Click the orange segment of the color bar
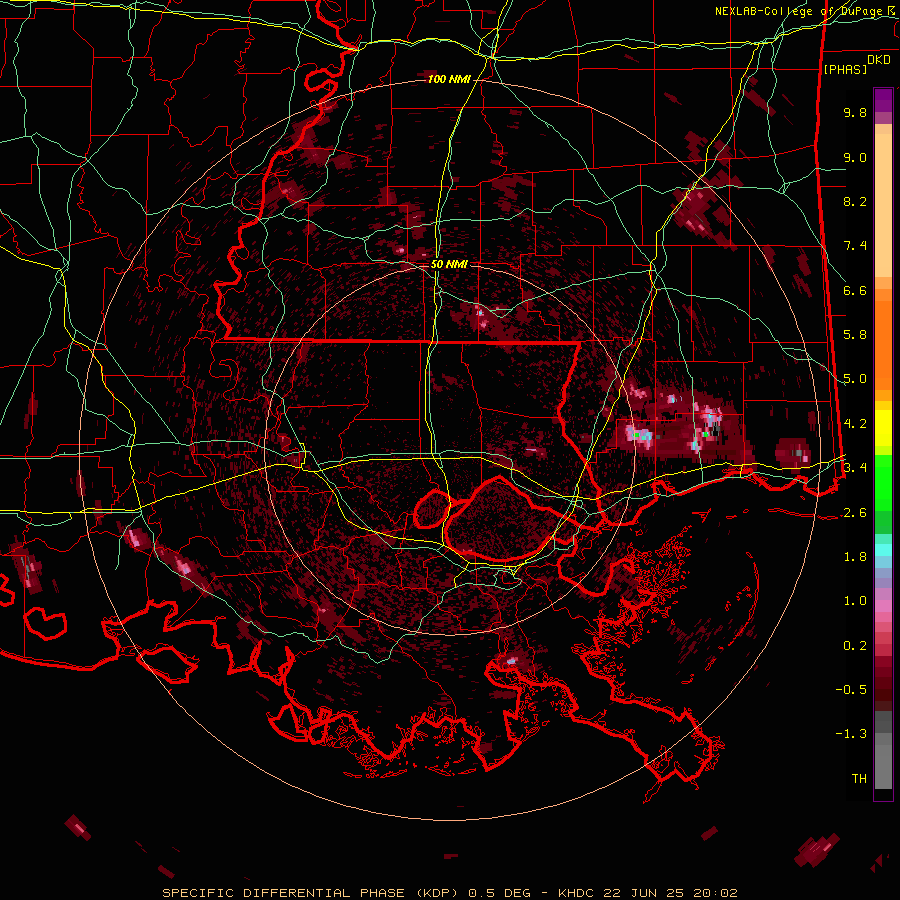 tap(883, 345)
